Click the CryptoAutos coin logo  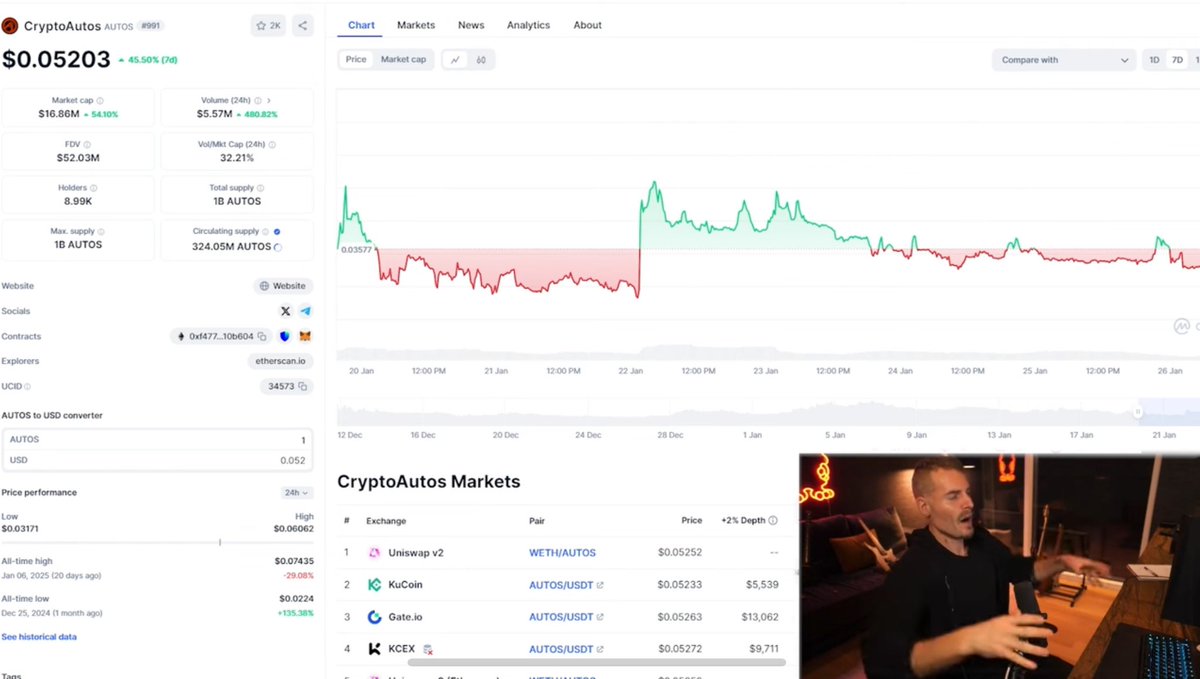point(10,25)
